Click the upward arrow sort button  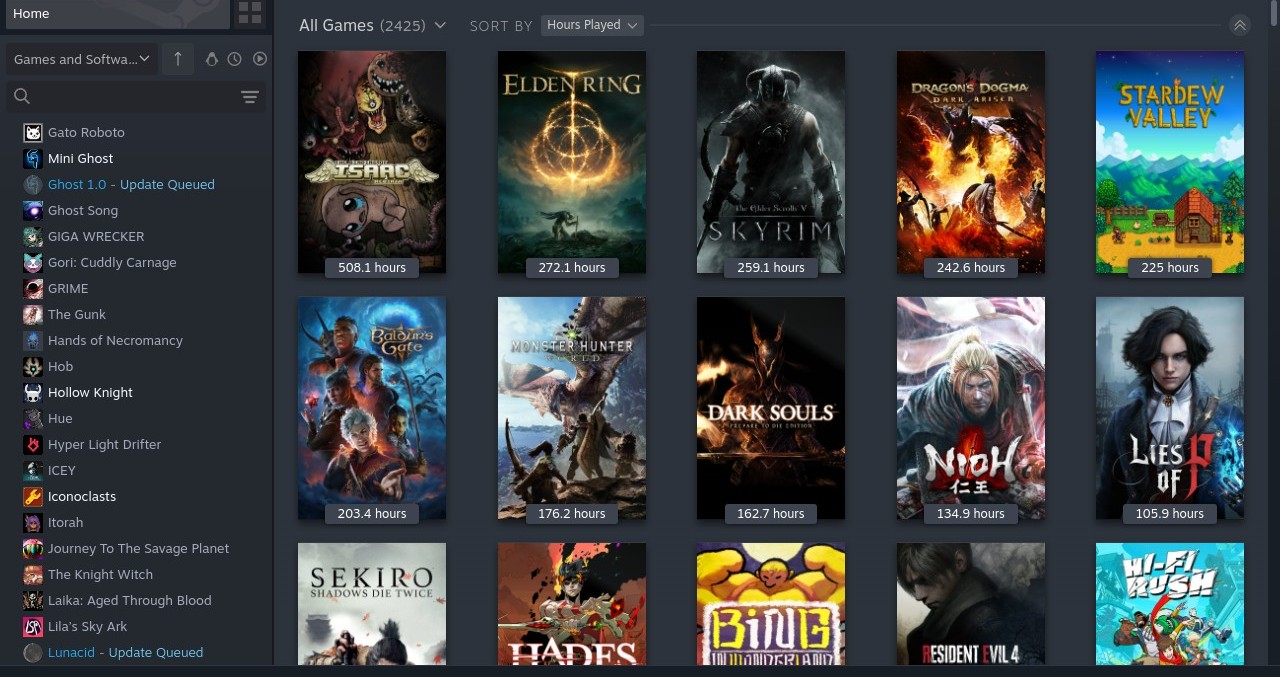(178, 59)
